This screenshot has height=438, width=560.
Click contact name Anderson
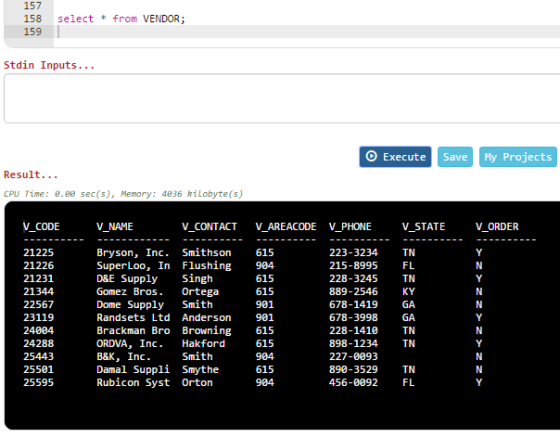pos(206,318)
